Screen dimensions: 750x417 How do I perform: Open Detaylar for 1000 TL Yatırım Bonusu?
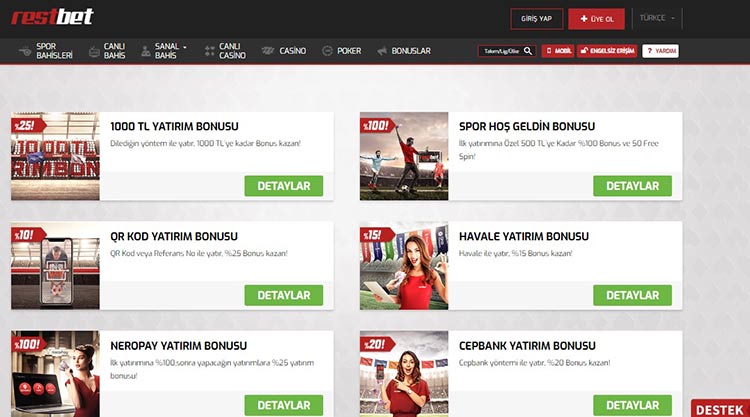click(x=284, y=186)
